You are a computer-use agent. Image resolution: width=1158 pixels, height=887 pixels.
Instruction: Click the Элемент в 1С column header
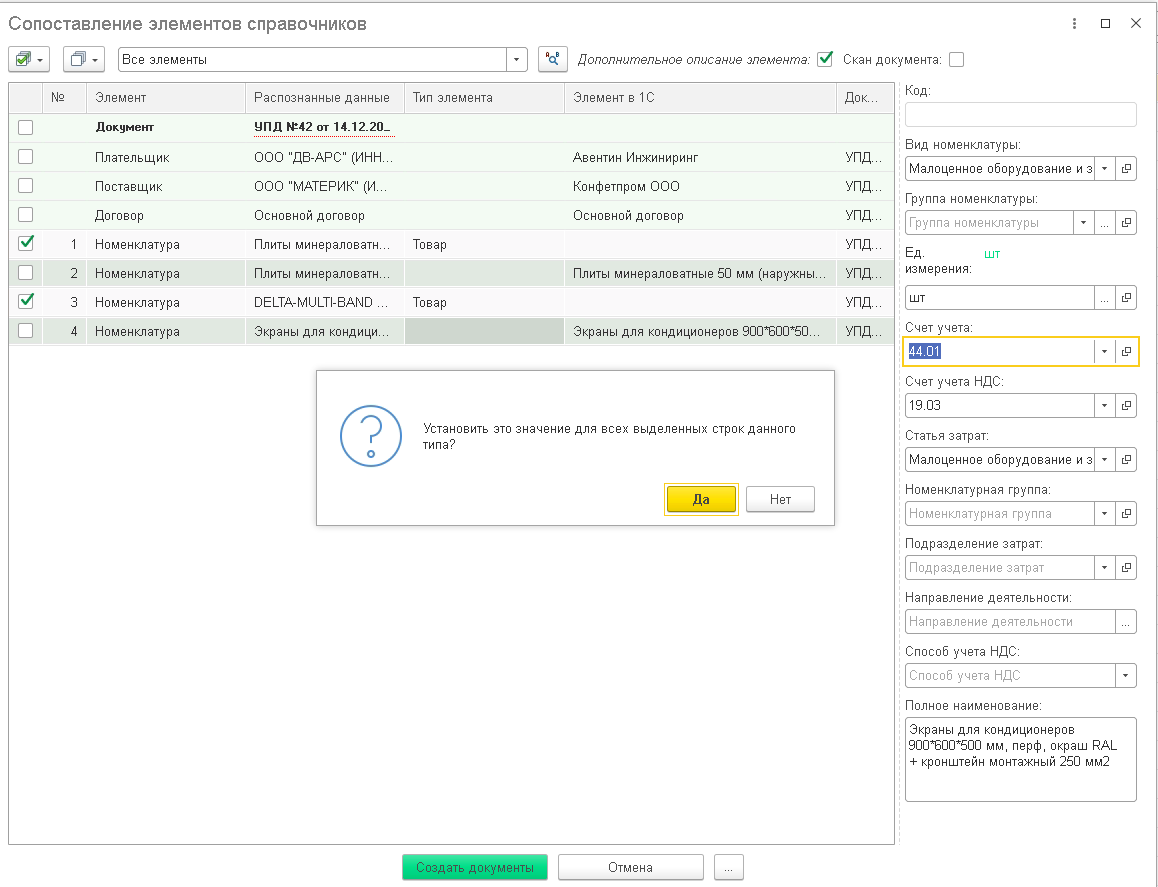click(x=614, y=97)
